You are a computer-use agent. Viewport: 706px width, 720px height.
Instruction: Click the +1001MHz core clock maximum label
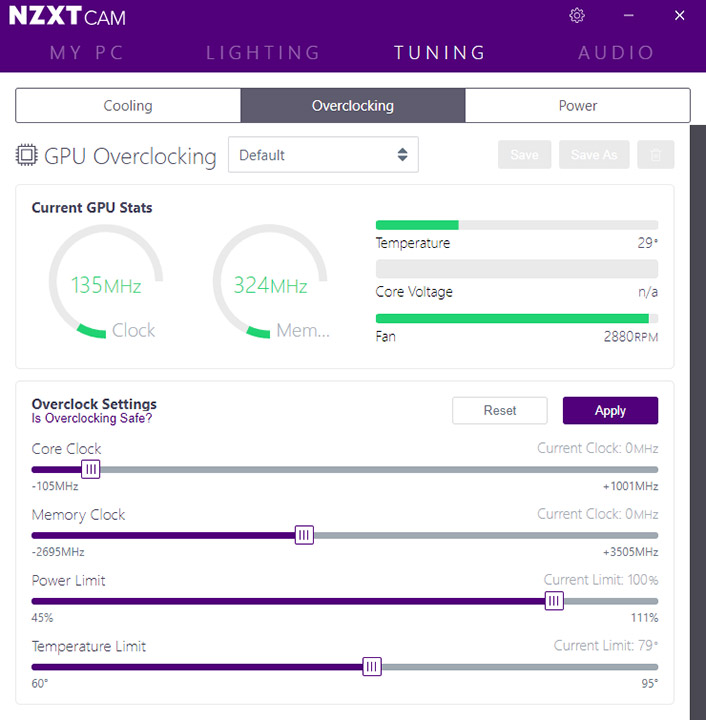[631, 486]
